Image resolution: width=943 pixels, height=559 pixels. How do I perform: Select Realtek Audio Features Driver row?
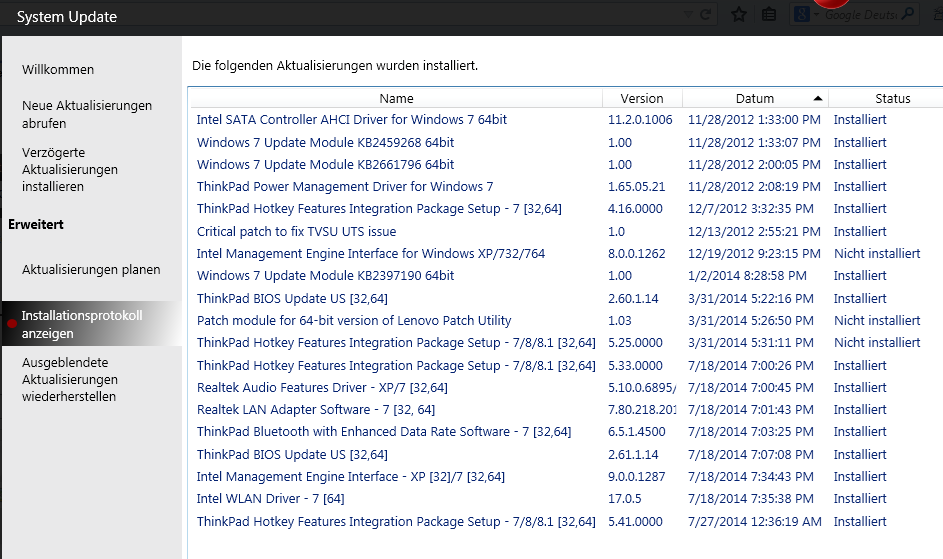click(x=567, y=388)
